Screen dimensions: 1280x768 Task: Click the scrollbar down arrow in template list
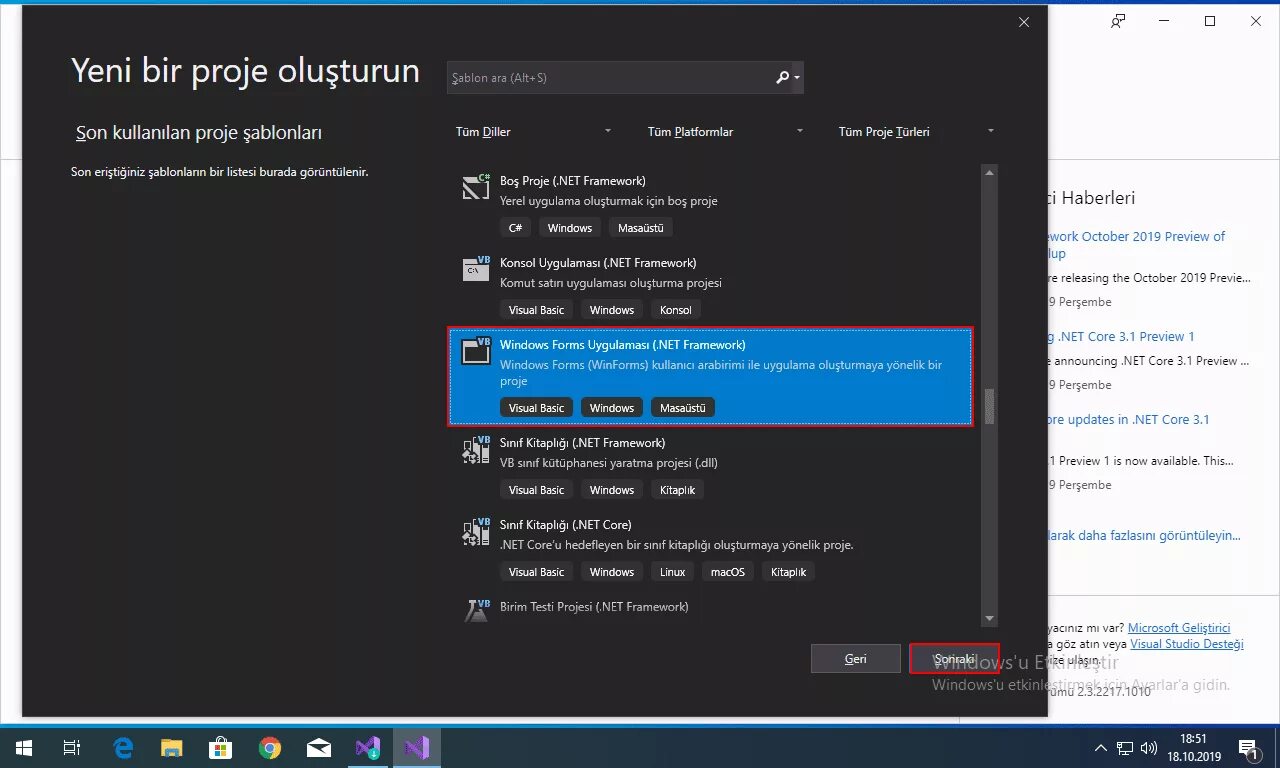[990, 618]
